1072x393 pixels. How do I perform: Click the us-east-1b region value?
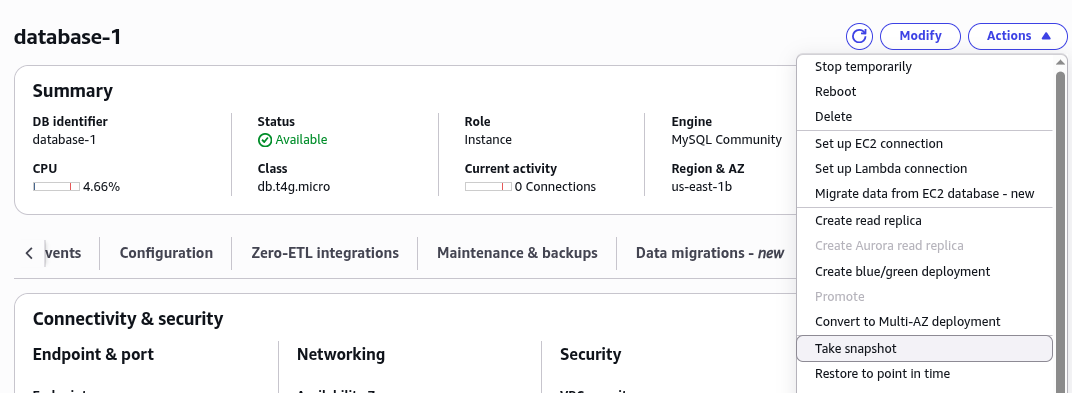(x=701, y=187)
